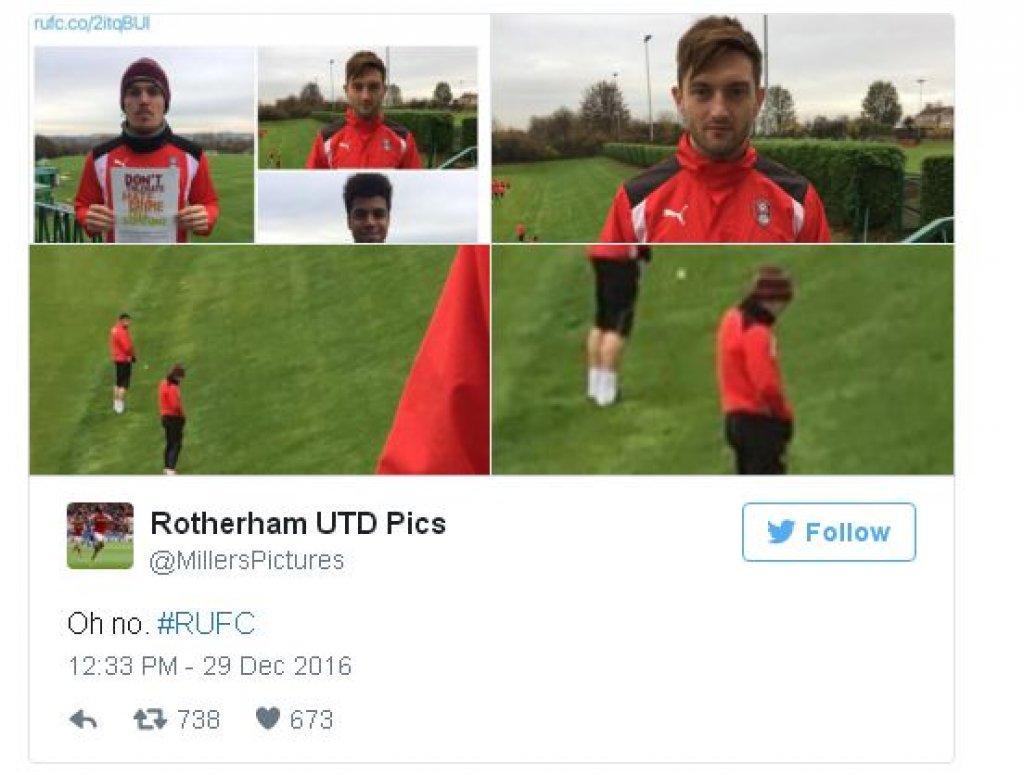The image size is (1024, 775).
Task: Click the 738 retweet count
Action: [x=199, y=720]
